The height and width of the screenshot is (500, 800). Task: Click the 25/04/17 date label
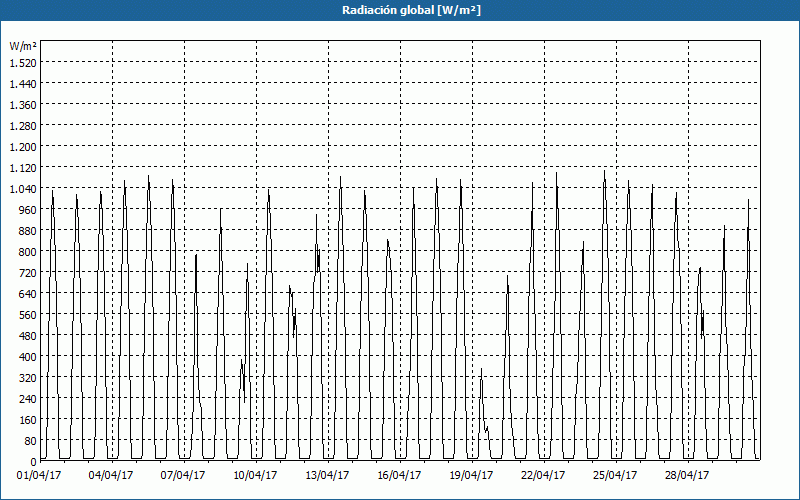[615, 476]
